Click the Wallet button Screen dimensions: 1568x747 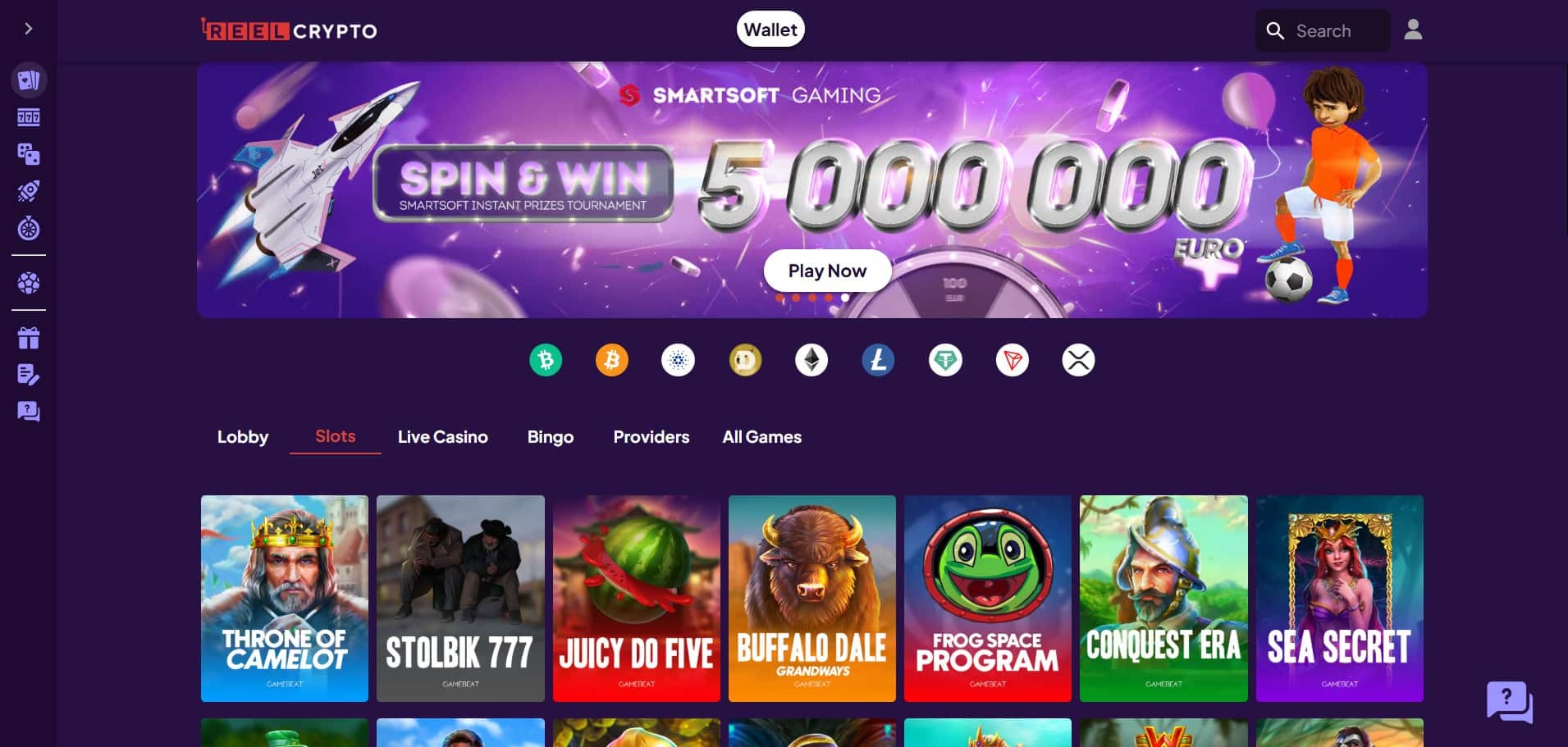pyautogui.click(x=770, y=30)
